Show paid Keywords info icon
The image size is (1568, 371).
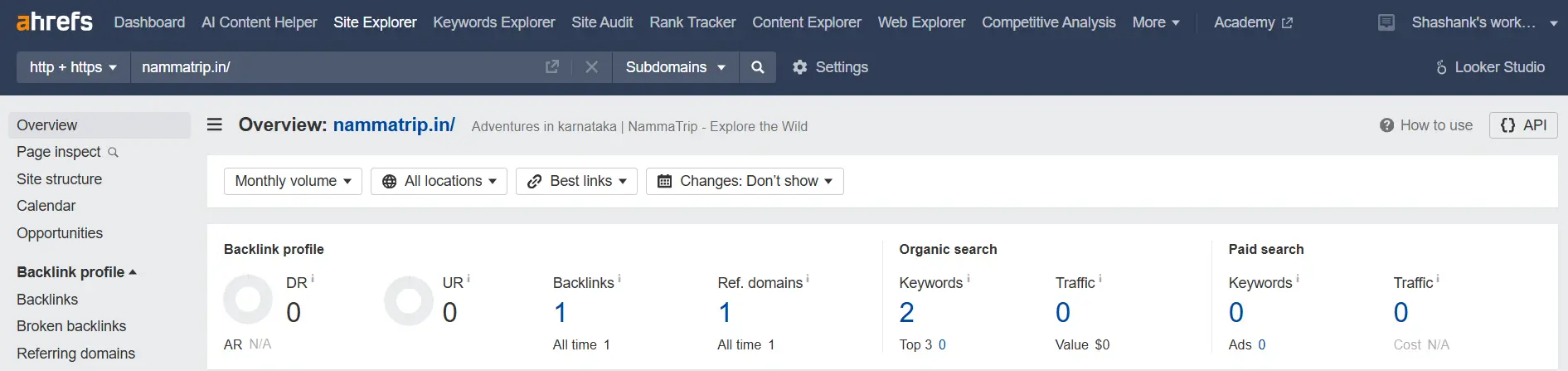tap(1298, 279)
